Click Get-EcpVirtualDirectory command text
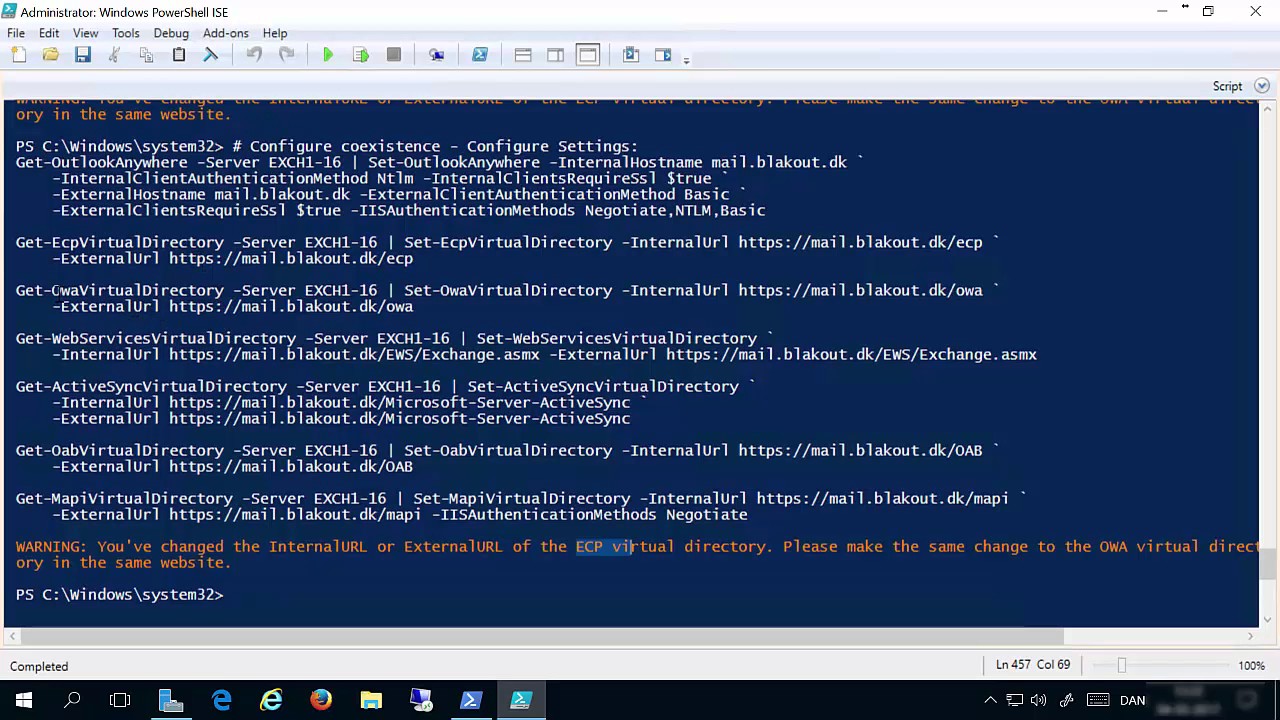 pyautogui.click(x=120, y=242)
